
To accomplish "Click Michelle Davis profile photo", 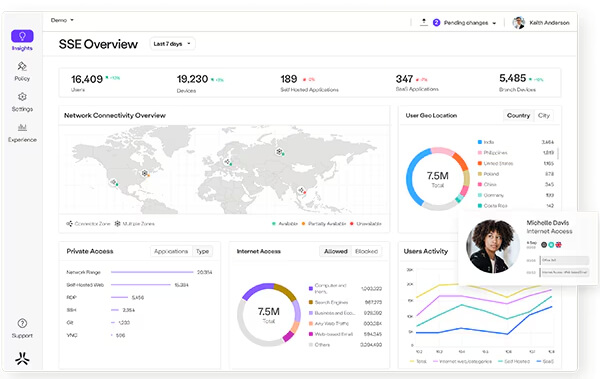I will [492, 246].
